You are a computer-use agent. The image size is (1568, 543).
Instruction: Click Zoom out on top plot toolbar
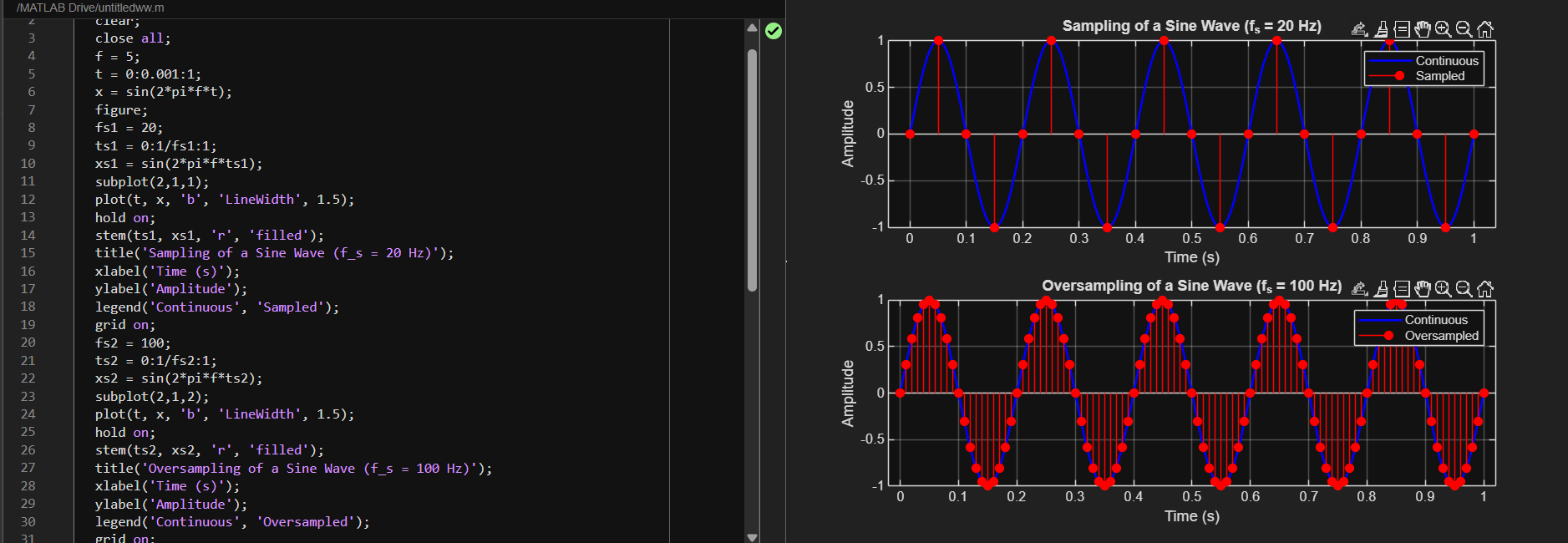(1464, 29)
